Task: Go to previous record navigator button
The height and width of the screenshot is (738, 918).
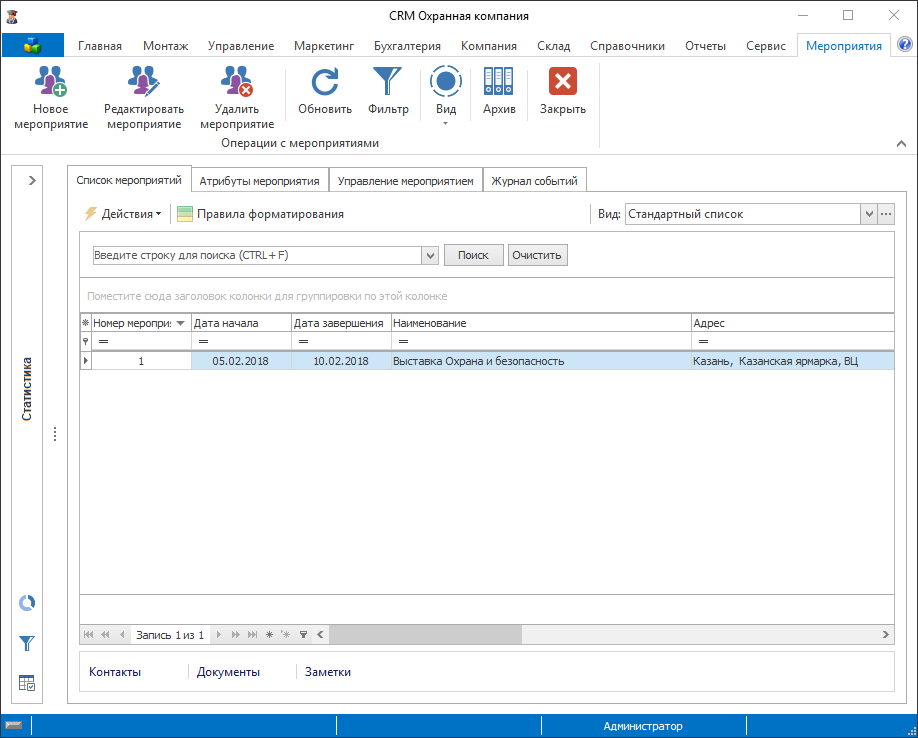Action: 122,634
